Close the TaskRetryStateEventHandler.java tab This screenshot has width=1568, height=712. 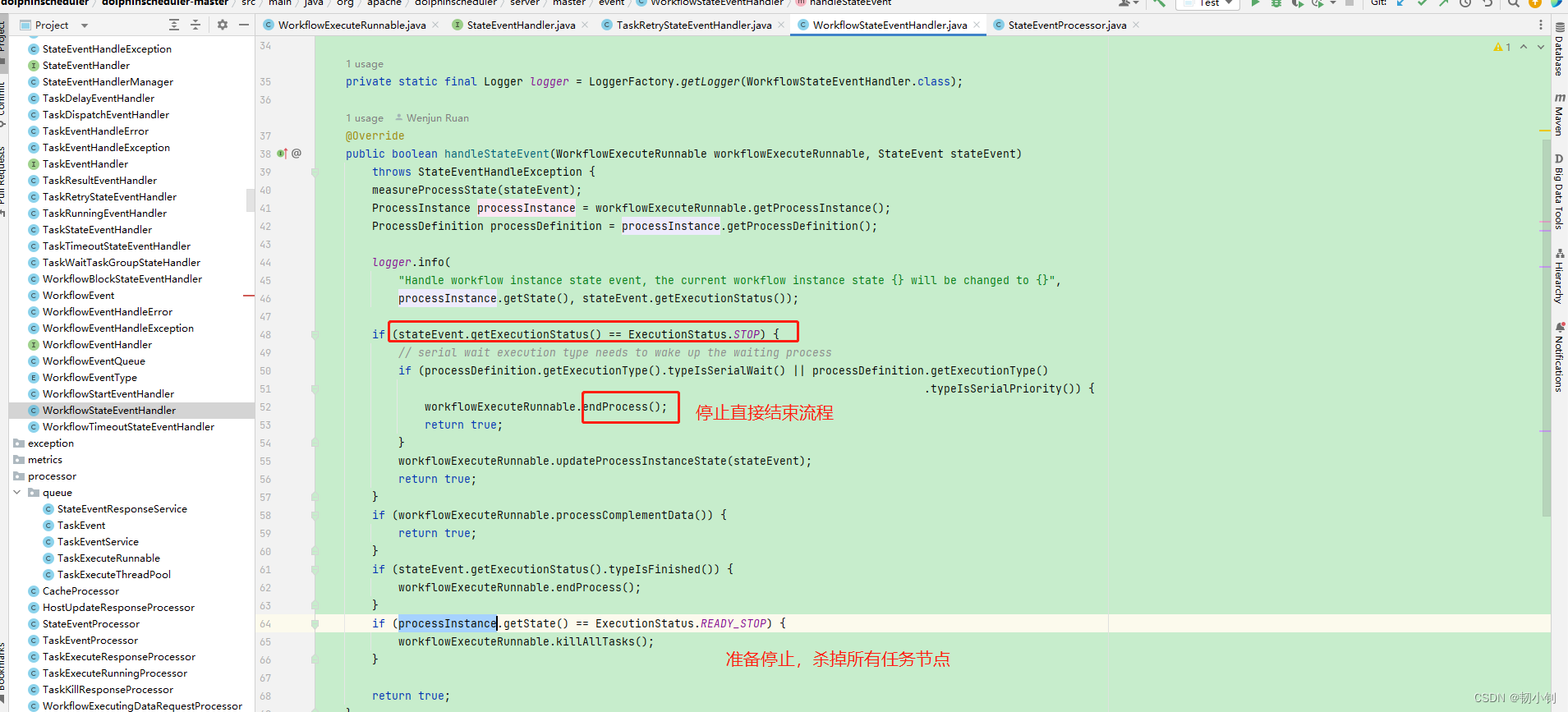click(x=781, y=25)
